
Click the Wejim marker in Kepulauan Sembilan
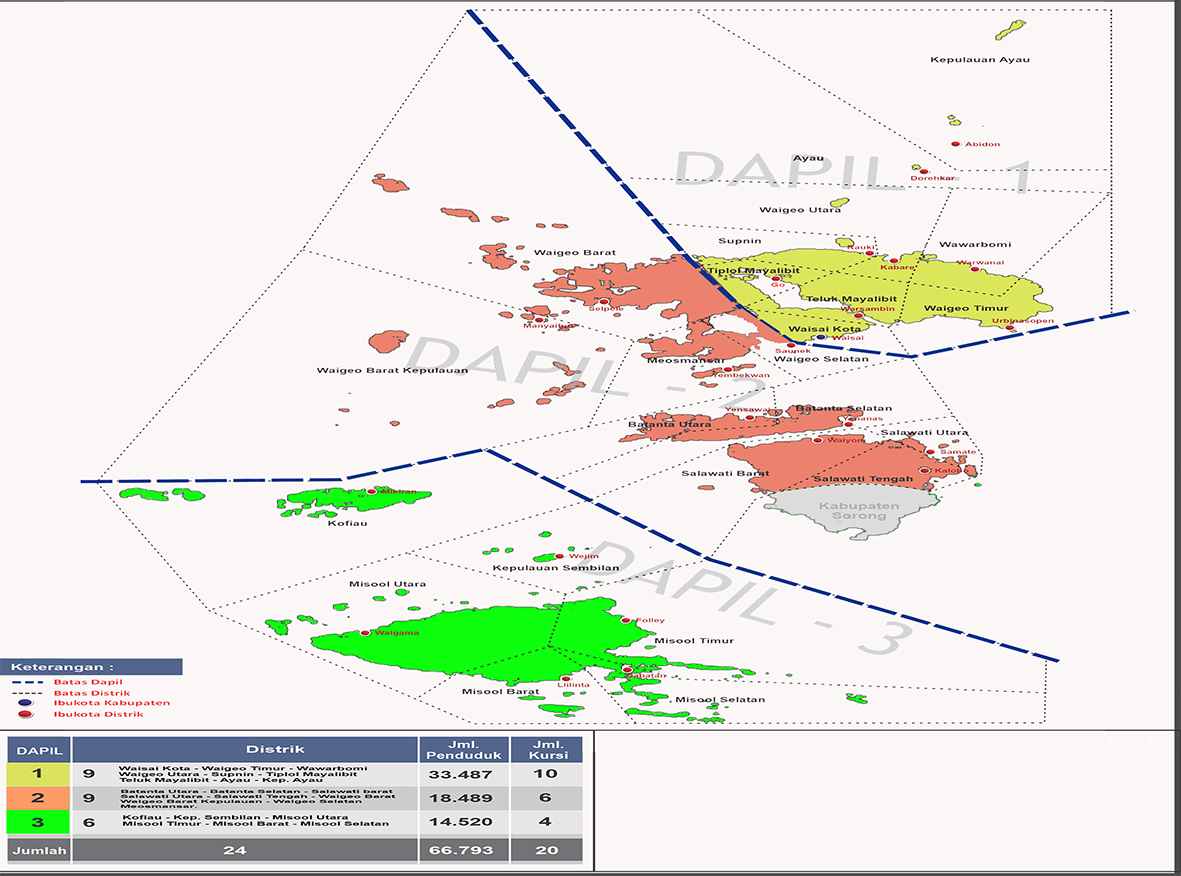click(559, 556)
